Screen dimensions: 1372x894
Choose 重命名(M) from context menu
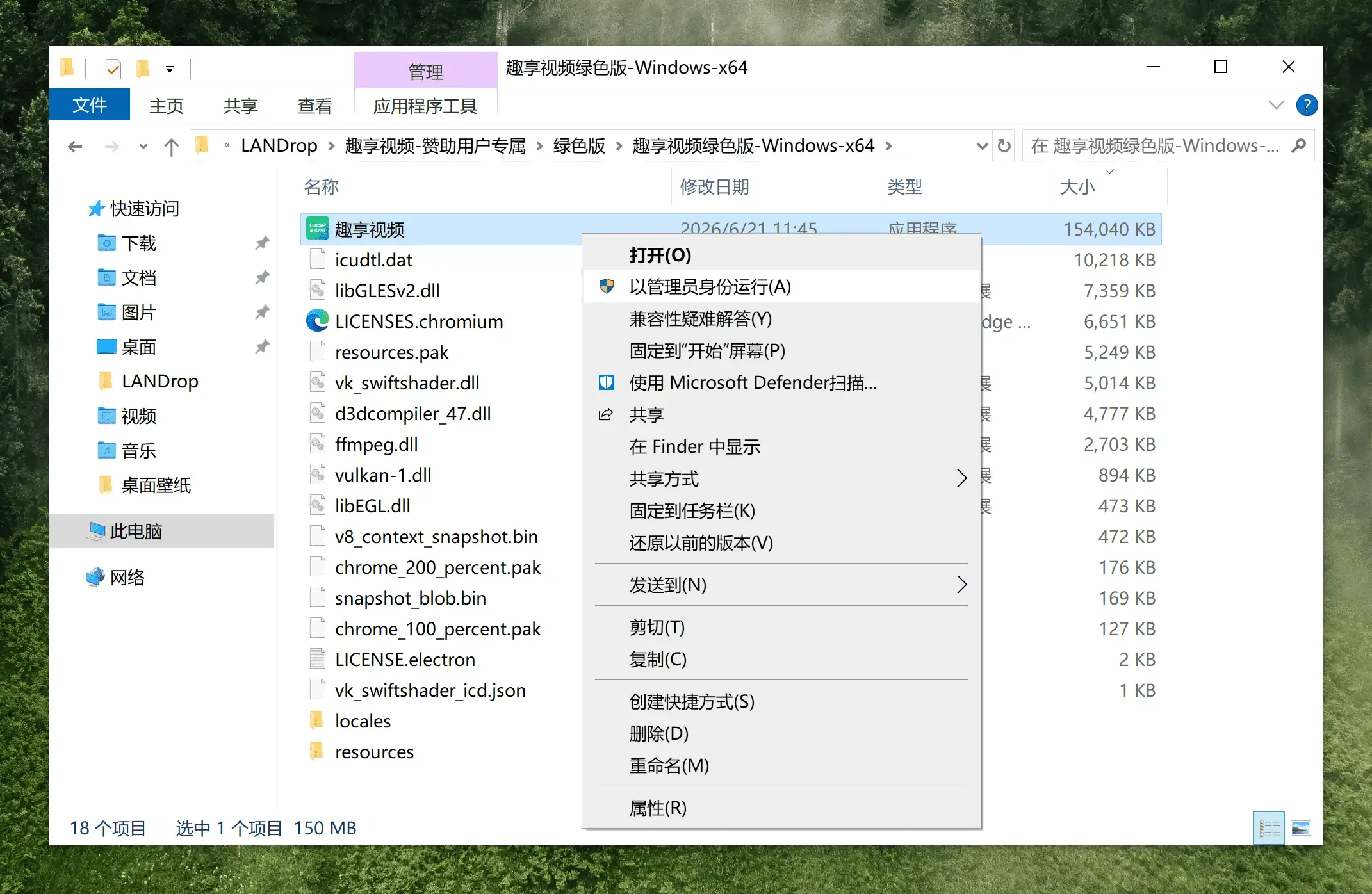[x=781, y=765]
